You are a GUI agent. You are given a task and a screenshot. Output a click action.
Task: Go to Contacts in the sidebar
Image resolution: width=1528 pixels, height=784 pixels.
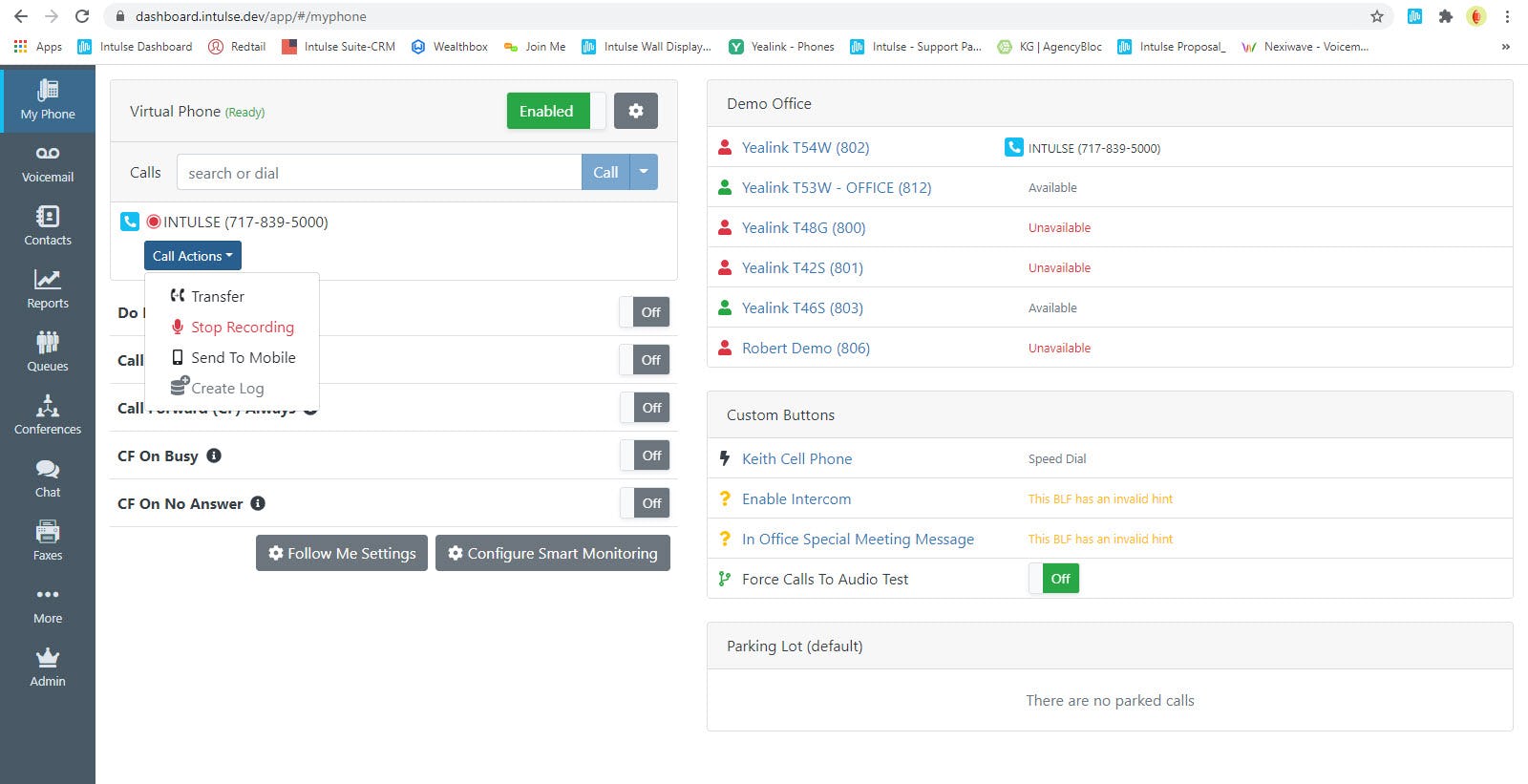(x=48, y=227)
